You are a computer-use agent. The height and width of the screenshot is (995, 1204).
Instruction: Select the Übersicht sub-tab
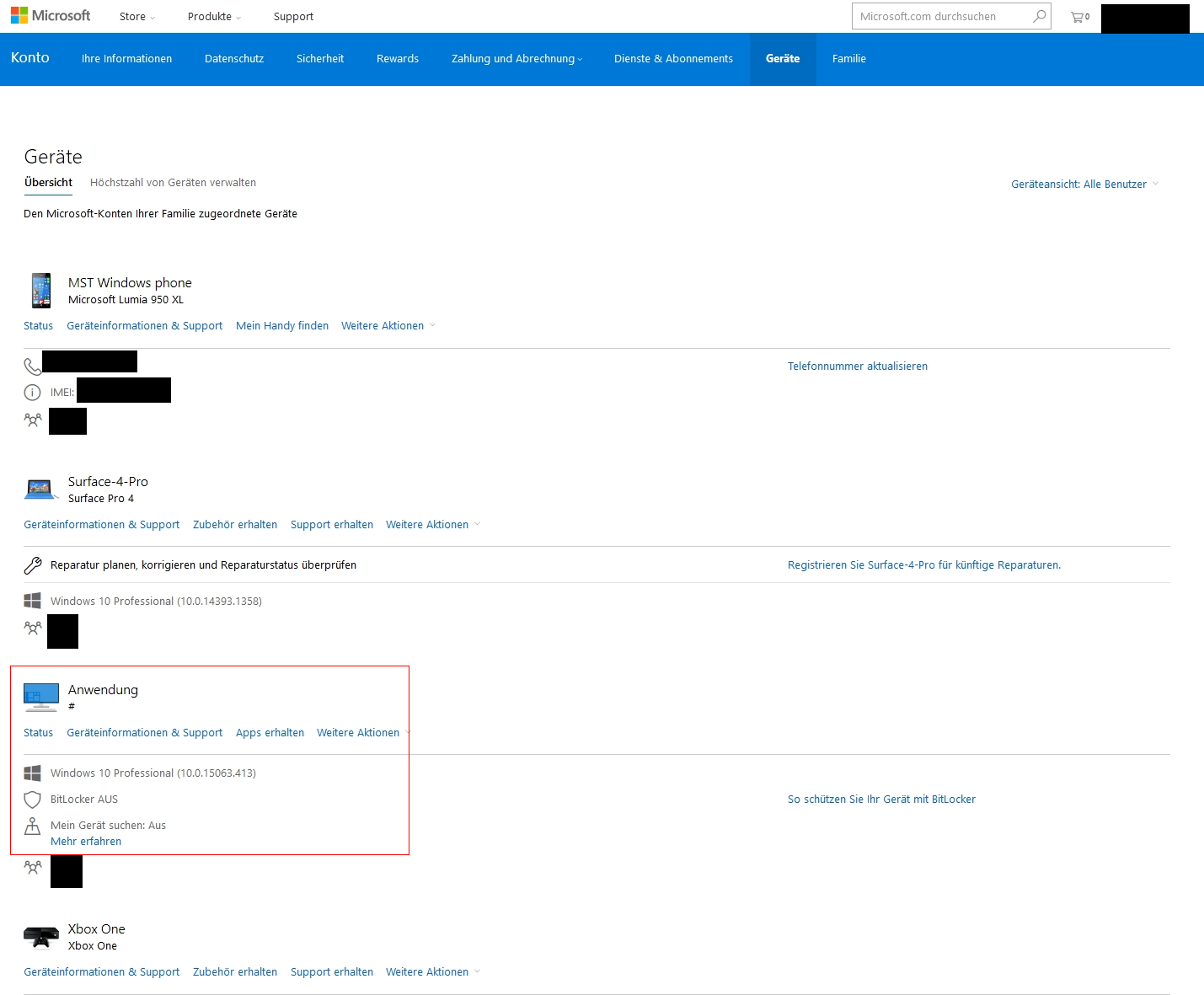pos(48,183)
